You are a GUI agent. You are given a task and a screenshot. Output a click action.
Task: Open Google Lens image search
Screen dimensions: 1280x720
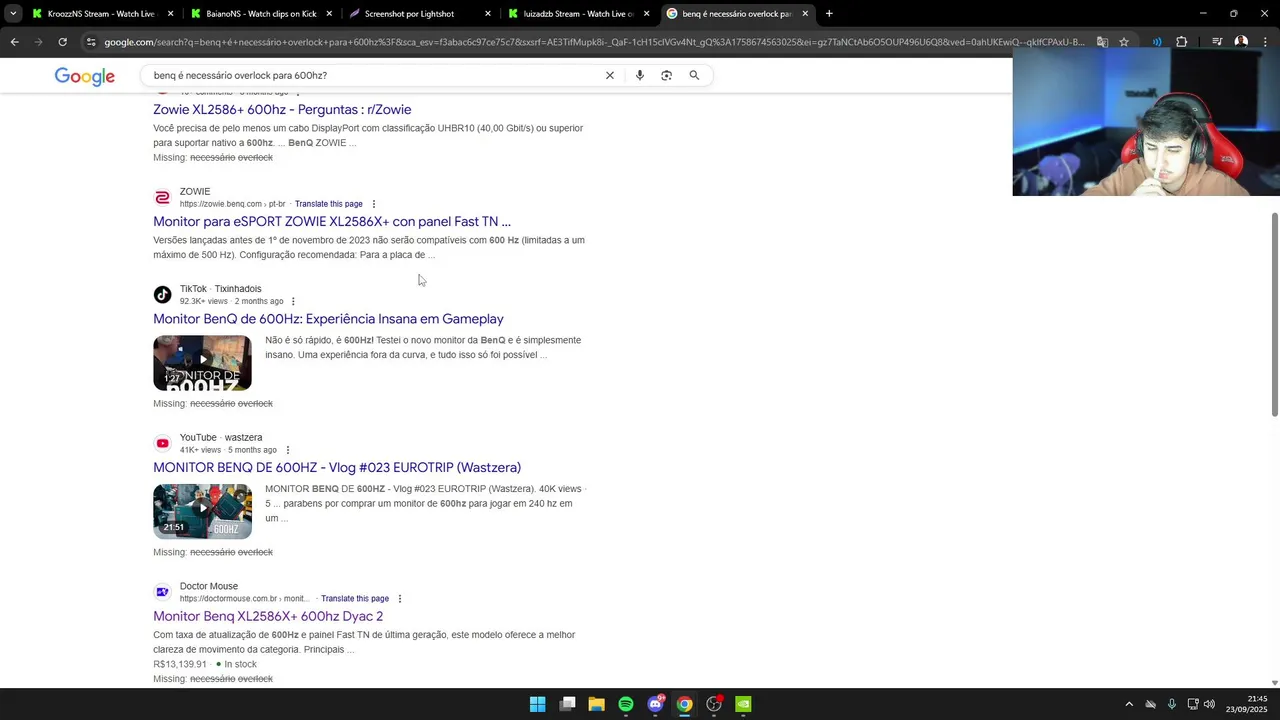pos(667,75)
